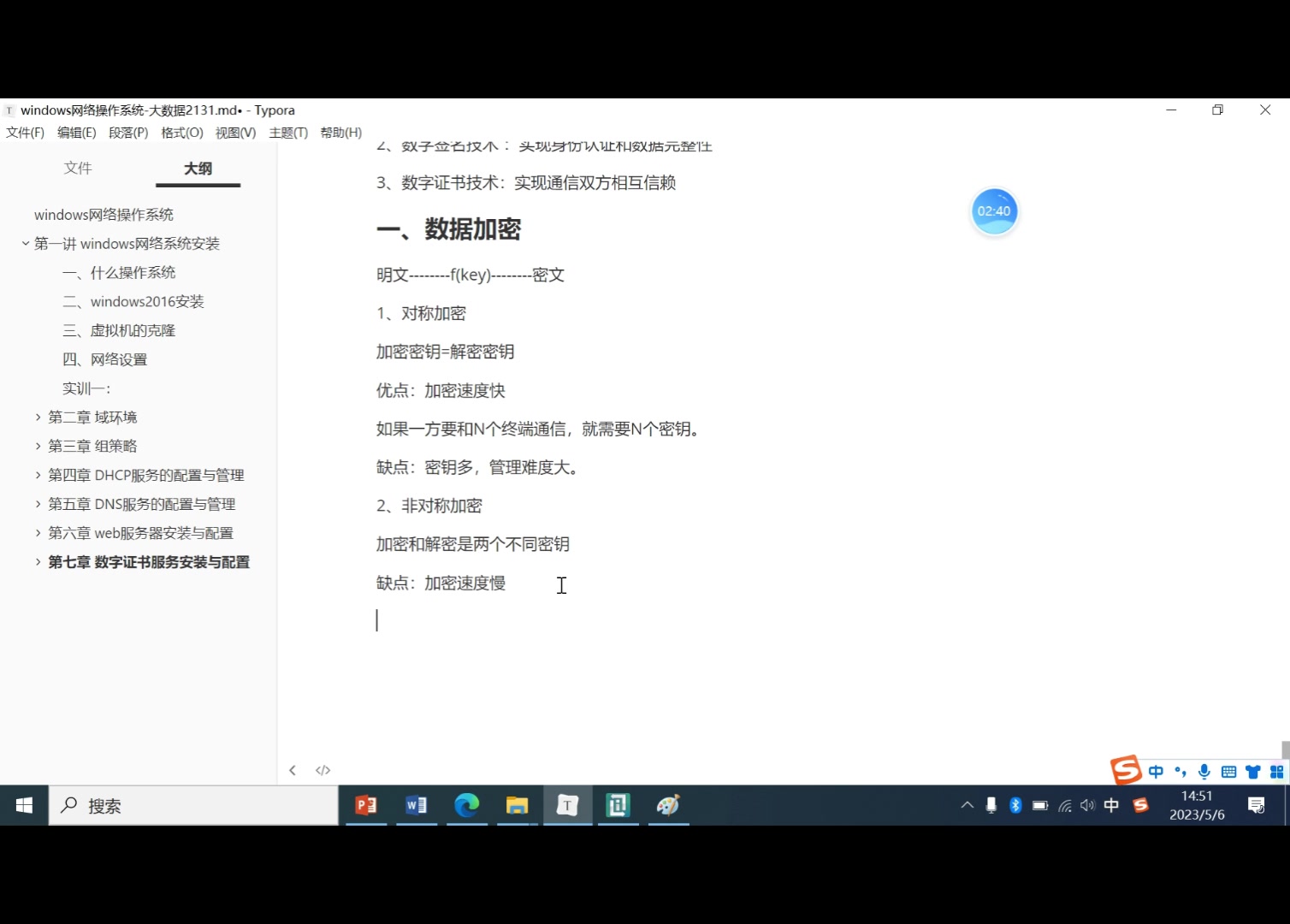Viewport: 1290px width, 924px height.
Task: Expand 第三章 组策略 outline node
Action: pyautogui.click(x=38, y=446)
